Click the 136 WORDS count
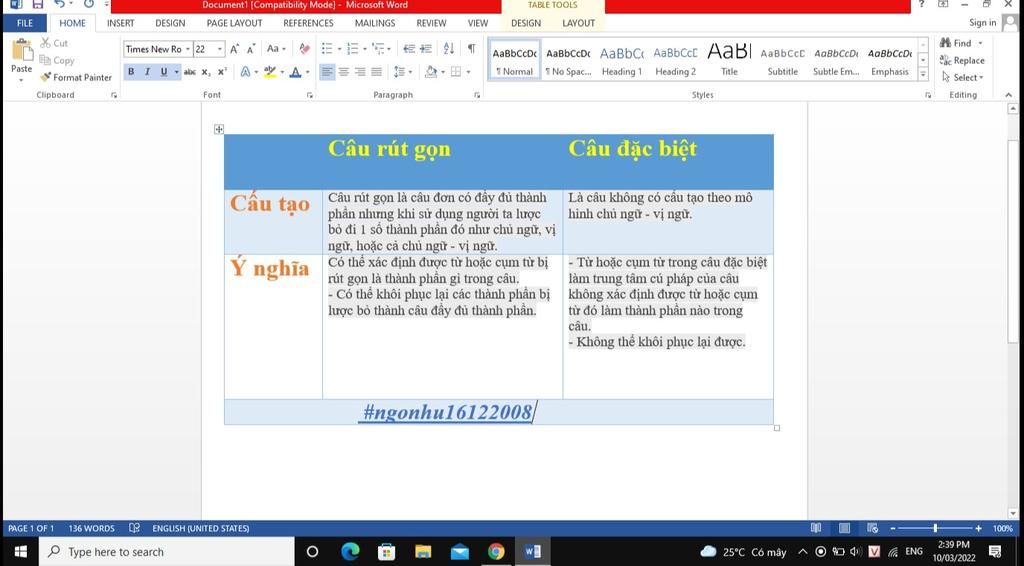The image size is (1024, 566). [x=91, y=528]
